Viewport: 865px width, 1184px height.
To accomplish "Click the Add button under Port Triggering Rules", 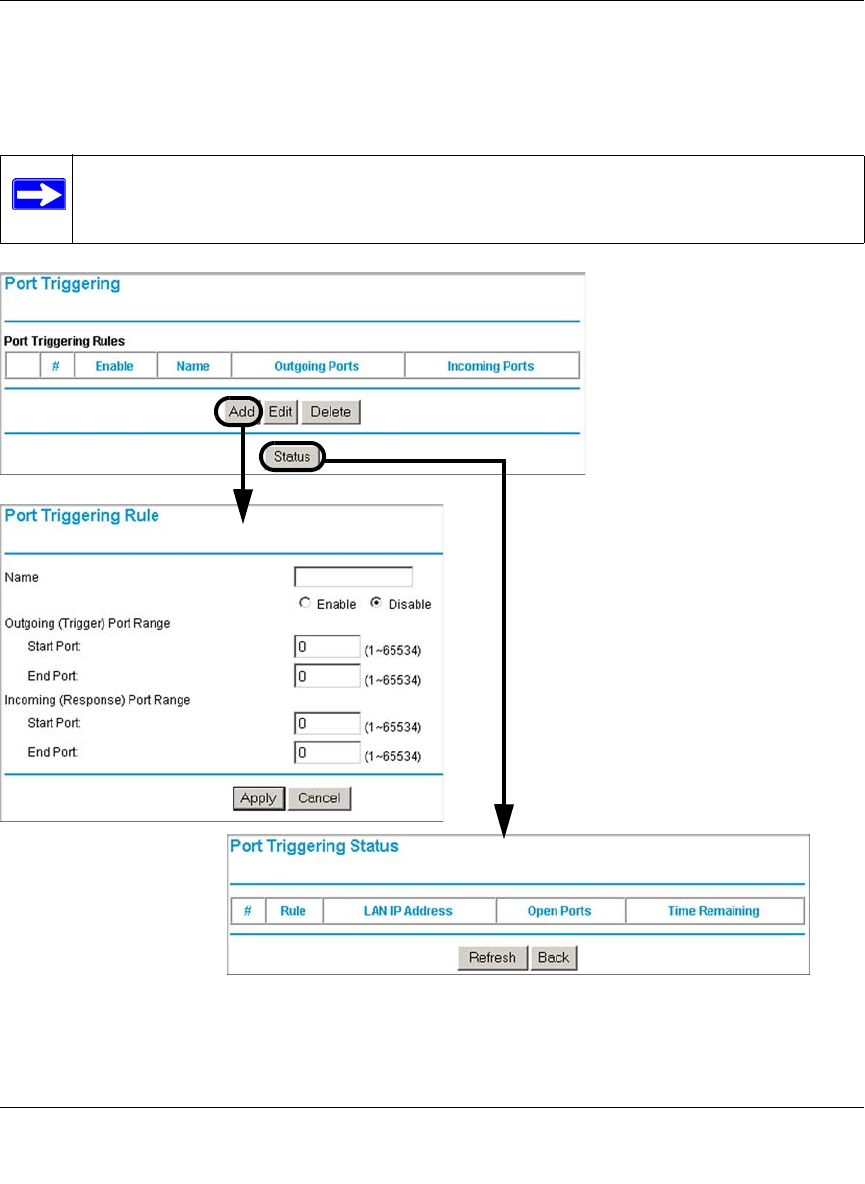I will point(241,412).
